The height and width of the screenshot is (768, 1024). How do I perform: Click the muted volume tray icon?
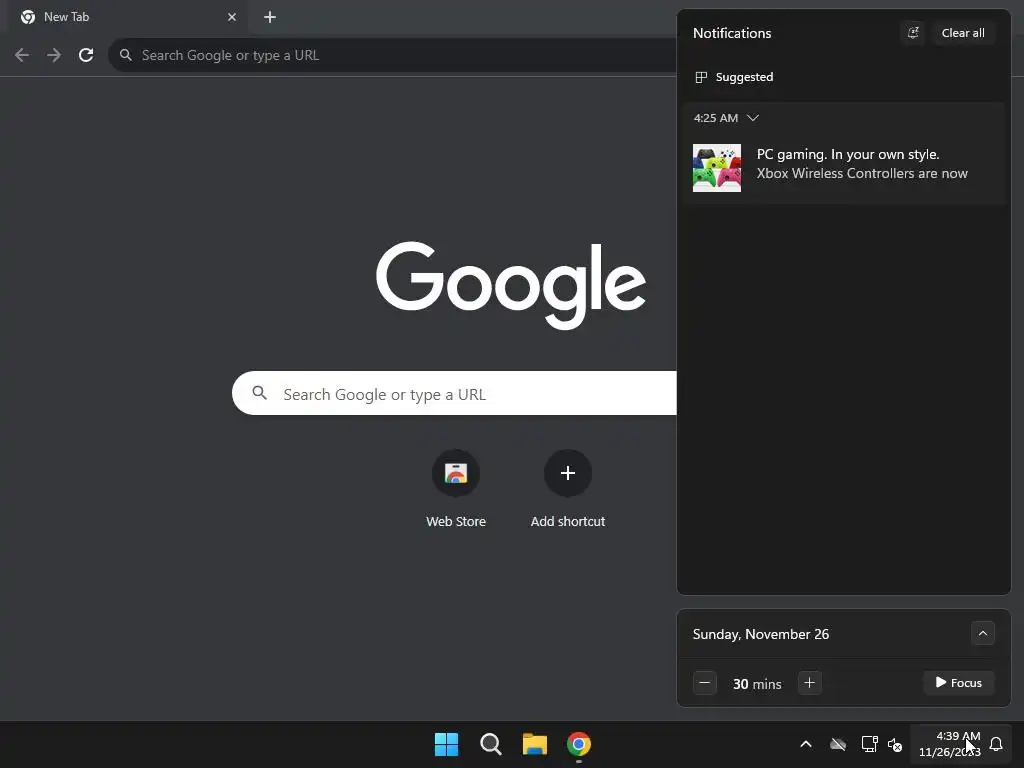pyautogui.click(x=895, y=744)
